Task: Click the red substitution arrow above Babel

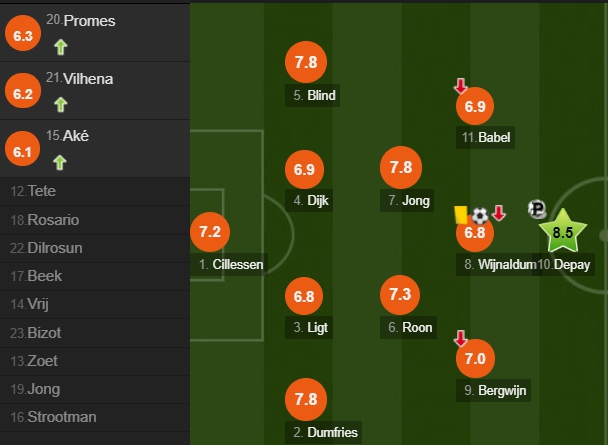Action: [x=460, y=86]
